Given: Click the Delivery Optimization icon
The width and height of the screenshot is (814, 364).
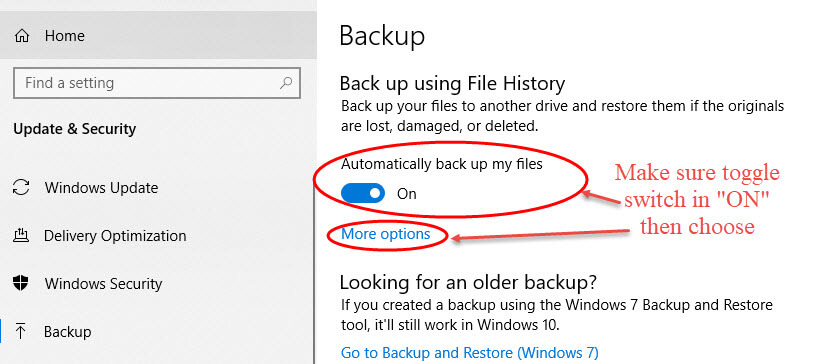Looking at the screenshot, I should [20, 236].
